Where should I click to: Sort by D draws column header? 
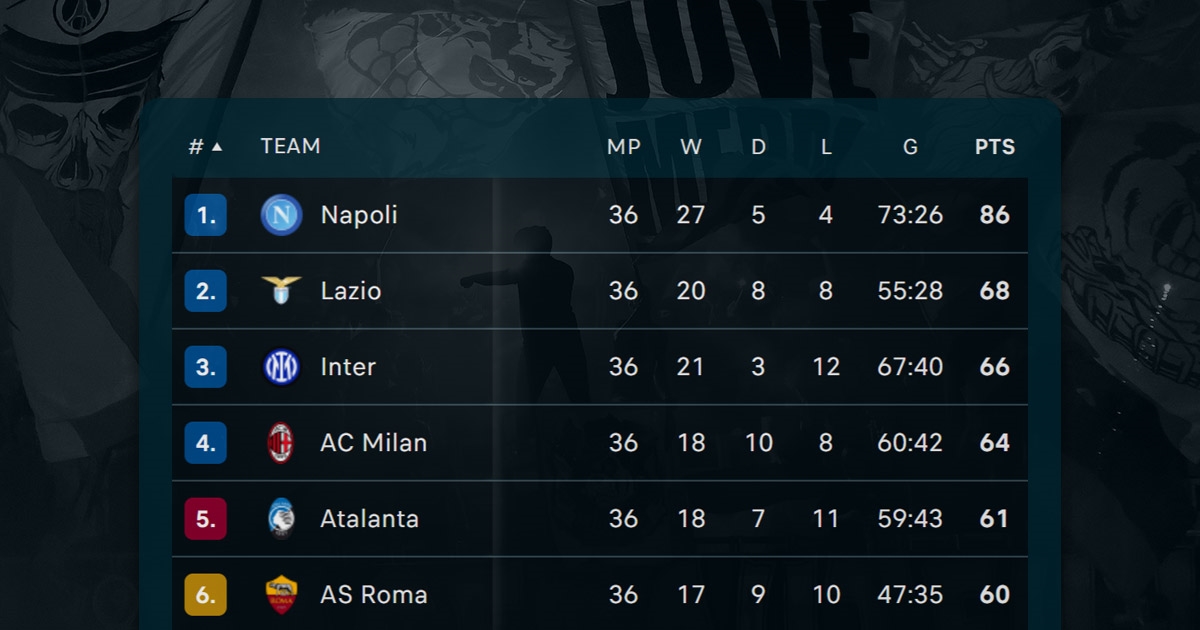pyautogui.click(x=759, y=147)
